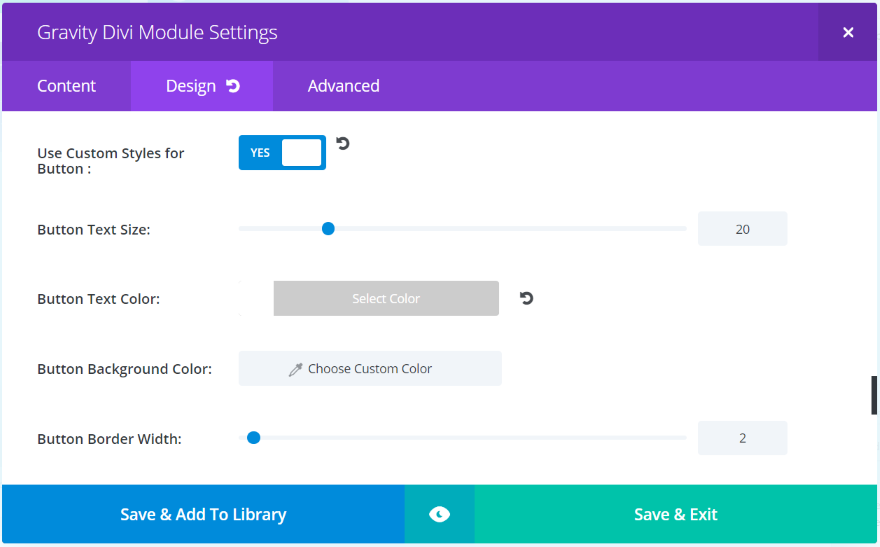Select the Design tab
The width and height of the screenshot is (880, 547).
[x=191, y=86]
